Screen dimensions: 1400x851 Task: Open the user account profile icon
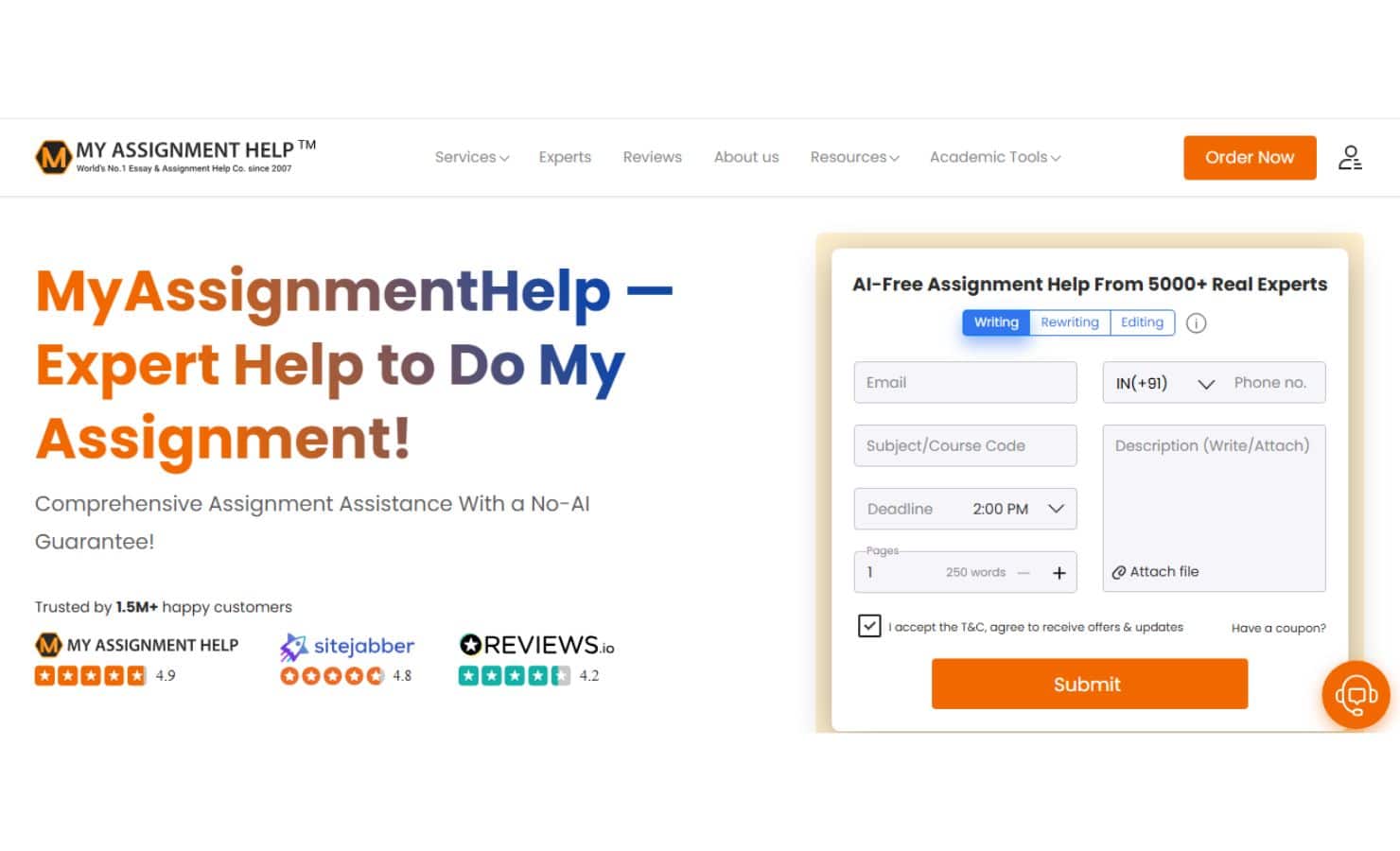(x=1350, y=158)
